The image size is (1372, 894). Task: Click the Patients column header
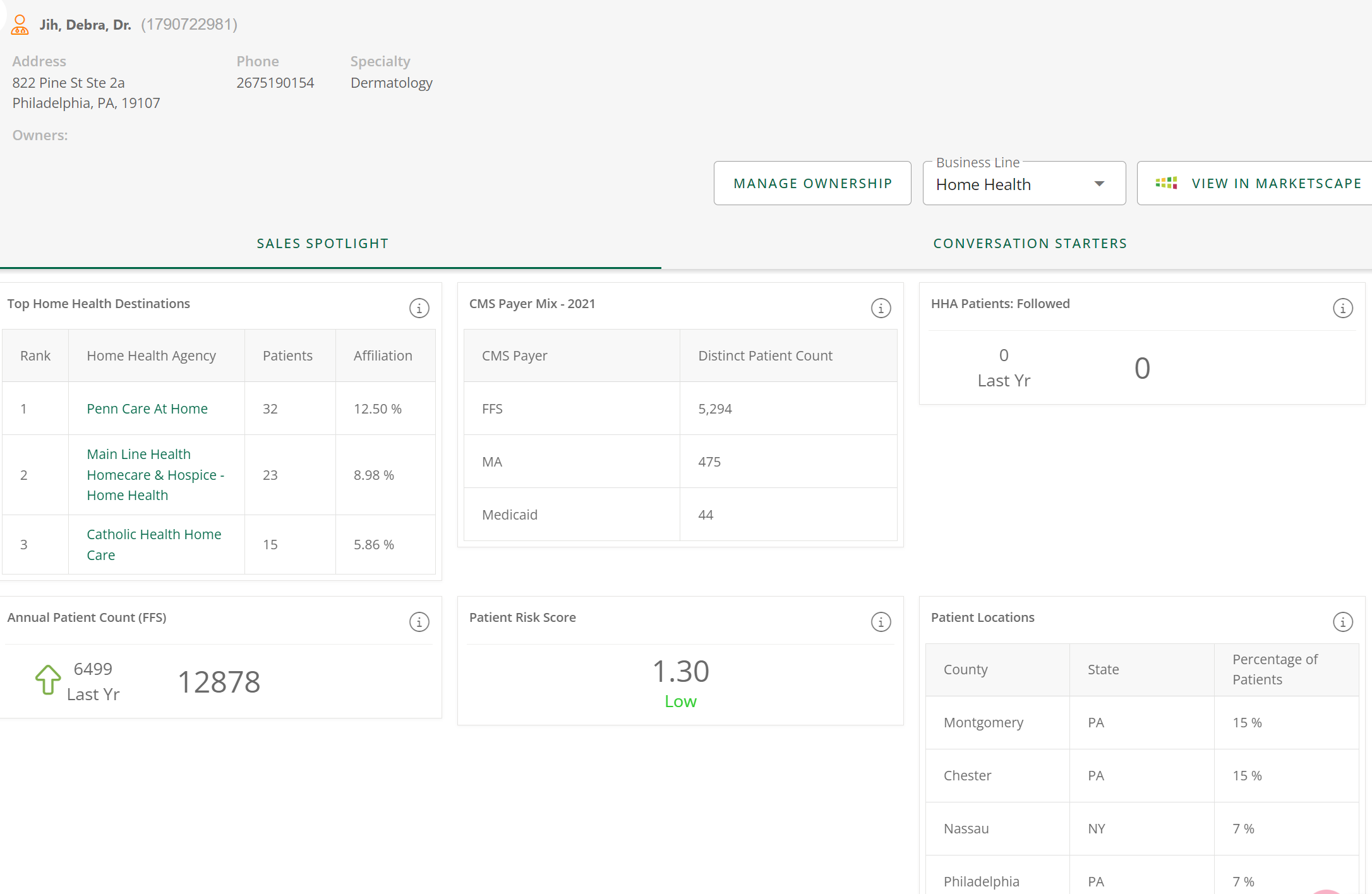coord(287,355)
